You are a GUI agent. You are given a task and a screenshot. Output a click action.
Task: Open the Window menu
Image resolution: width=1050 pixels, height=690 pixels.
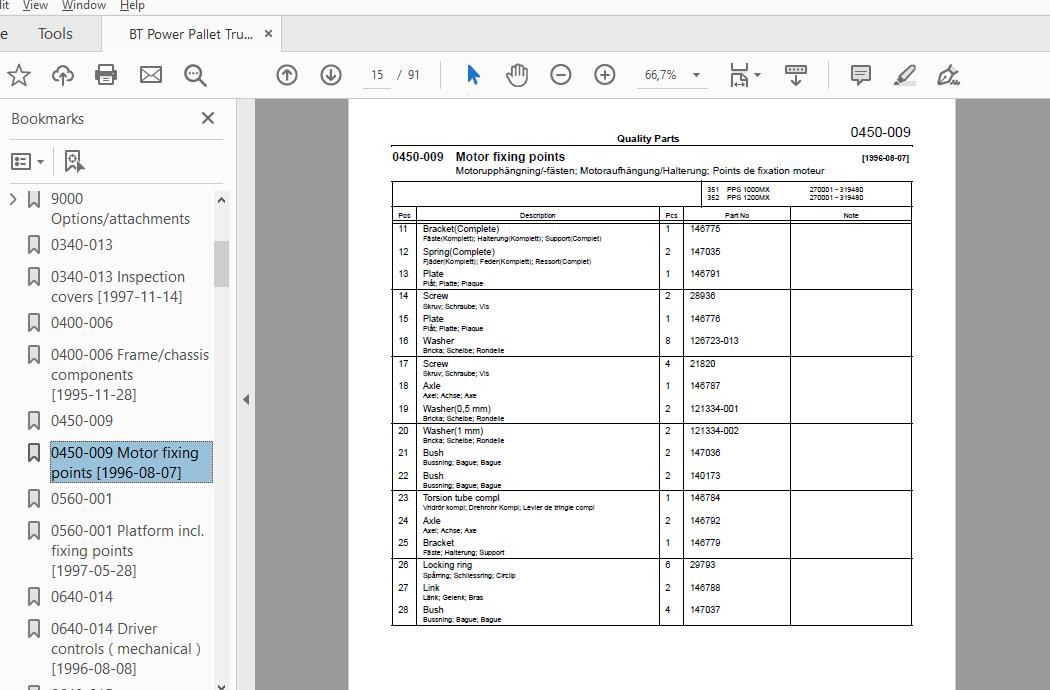[x=84, y=5]
